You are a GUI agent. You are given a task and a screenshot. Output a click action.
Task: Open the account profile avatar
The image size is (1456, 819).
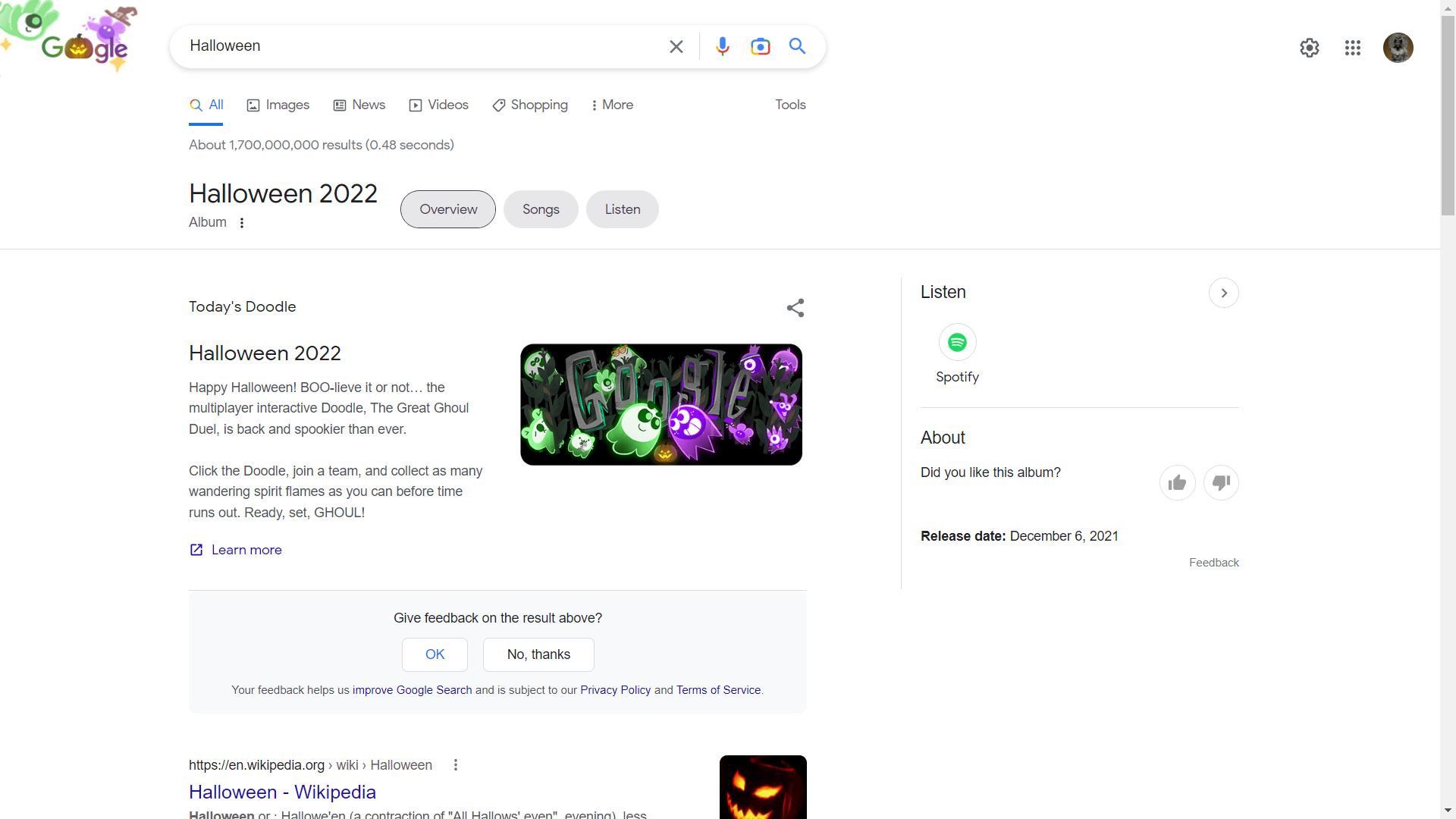[1398, 48]
